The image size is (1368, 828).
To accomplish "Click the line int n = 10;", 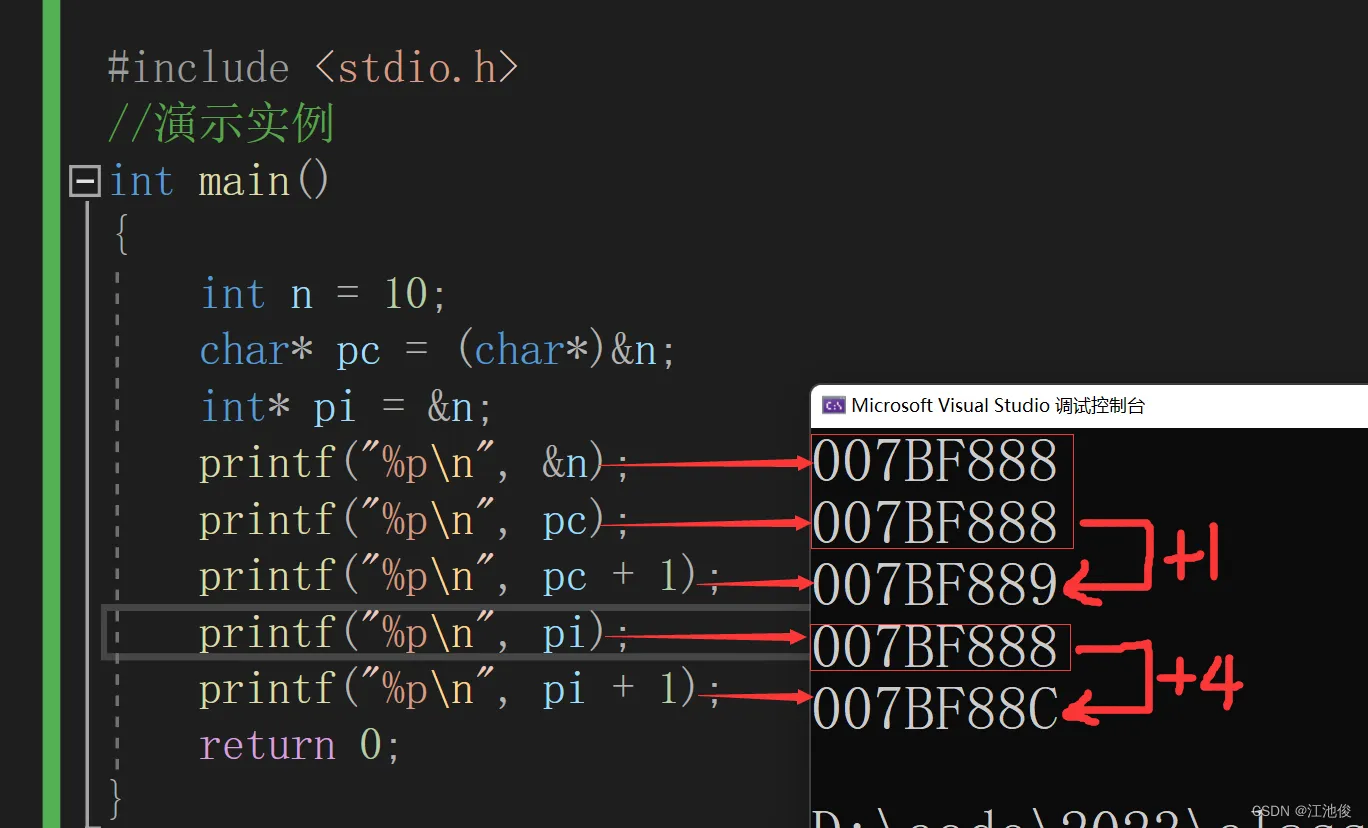I will click(x=323, y=294).
